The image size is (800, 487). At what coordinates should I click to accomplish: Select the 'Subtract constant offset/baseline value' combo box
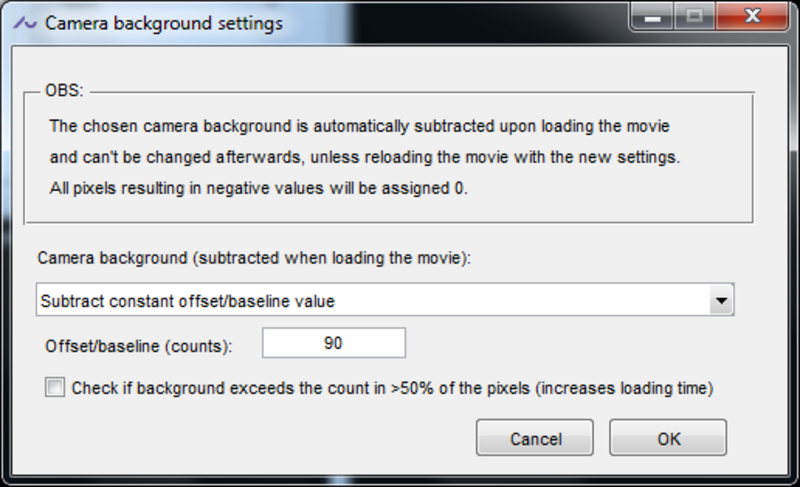(370, 300)
